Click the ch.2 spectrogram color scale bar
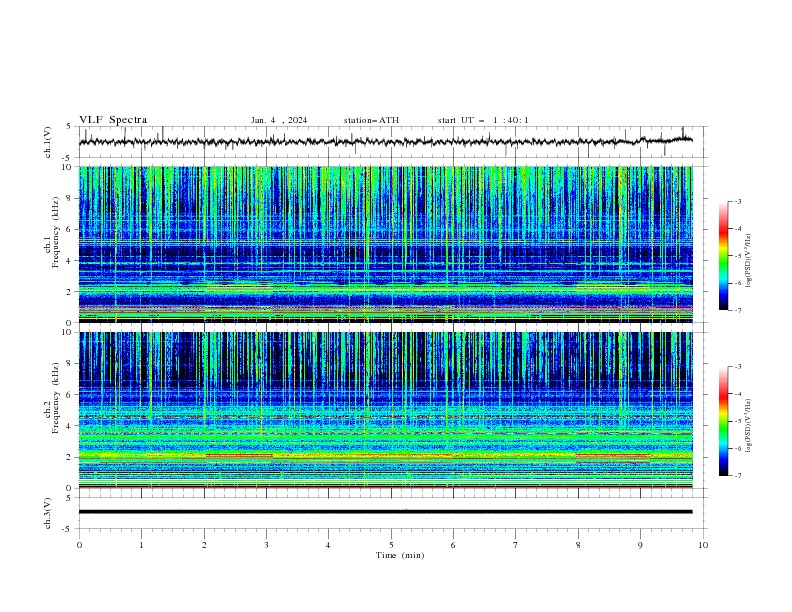The width and height of the screenshot is (792, 612). coord(723,421)
